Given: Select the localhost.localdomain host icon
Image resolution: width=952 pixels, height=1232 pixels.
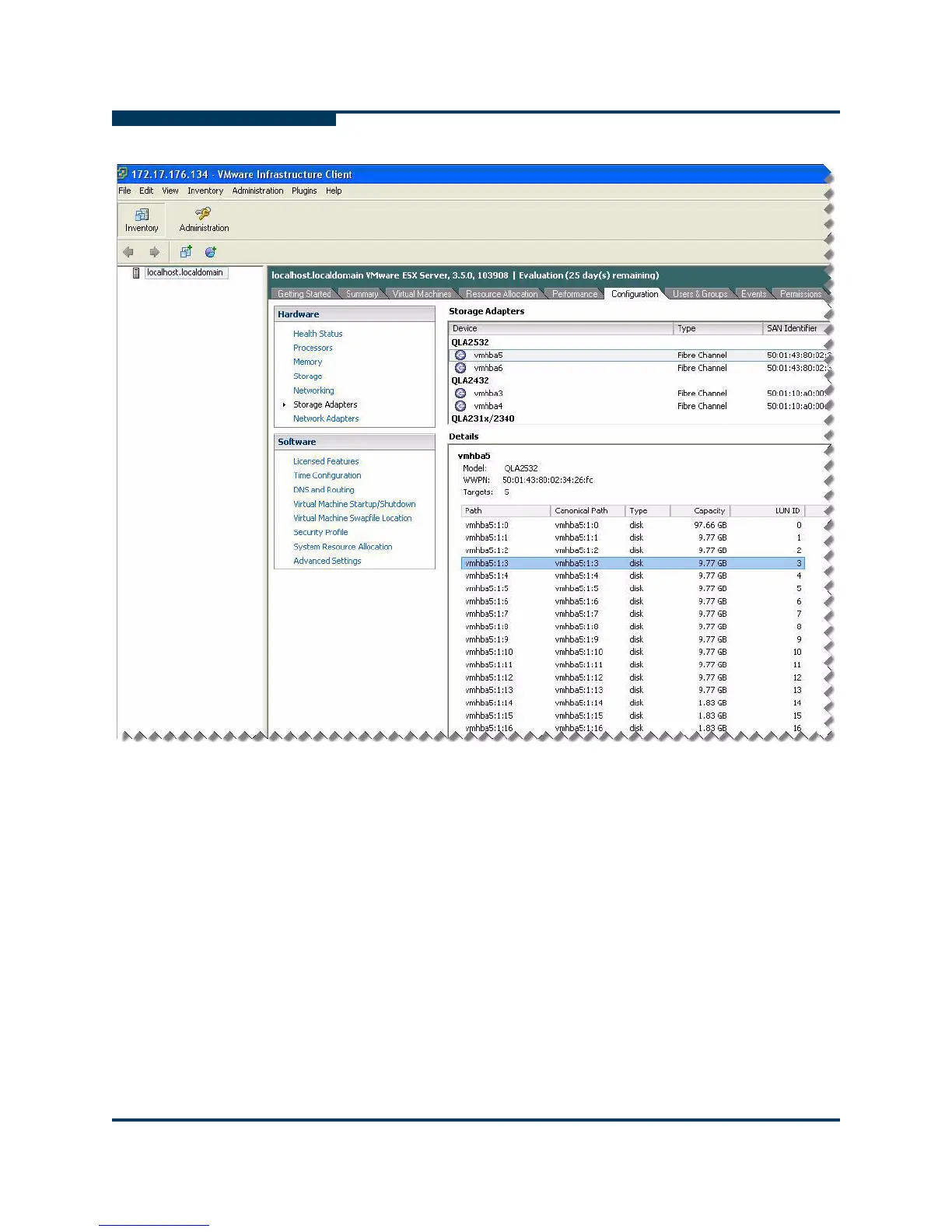Looking at the screenshot, I should click(136, 273).
